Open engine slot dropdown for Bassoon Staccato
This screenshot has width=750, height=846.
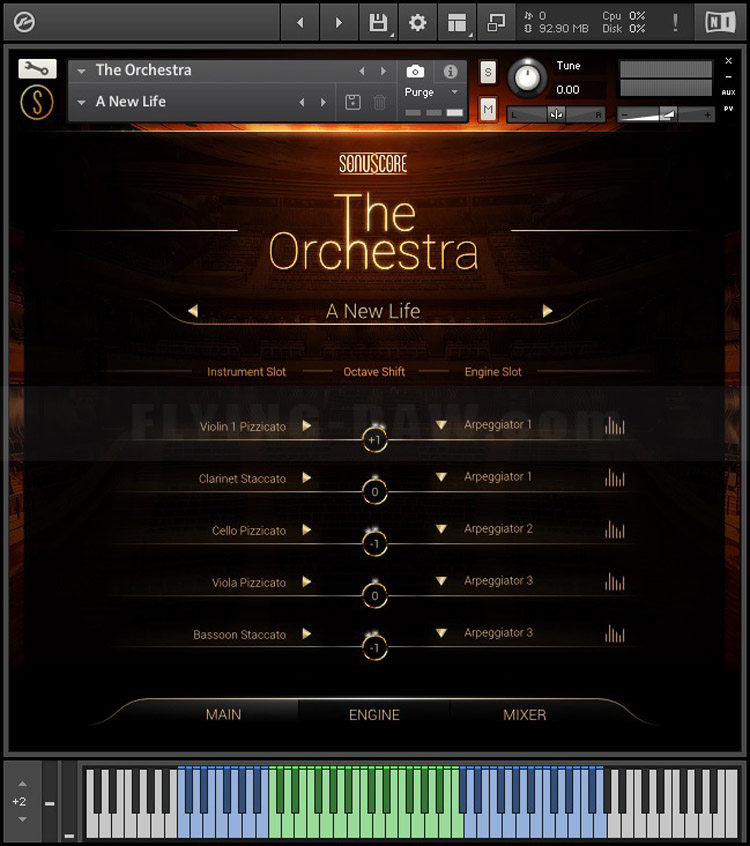(441, 632)
